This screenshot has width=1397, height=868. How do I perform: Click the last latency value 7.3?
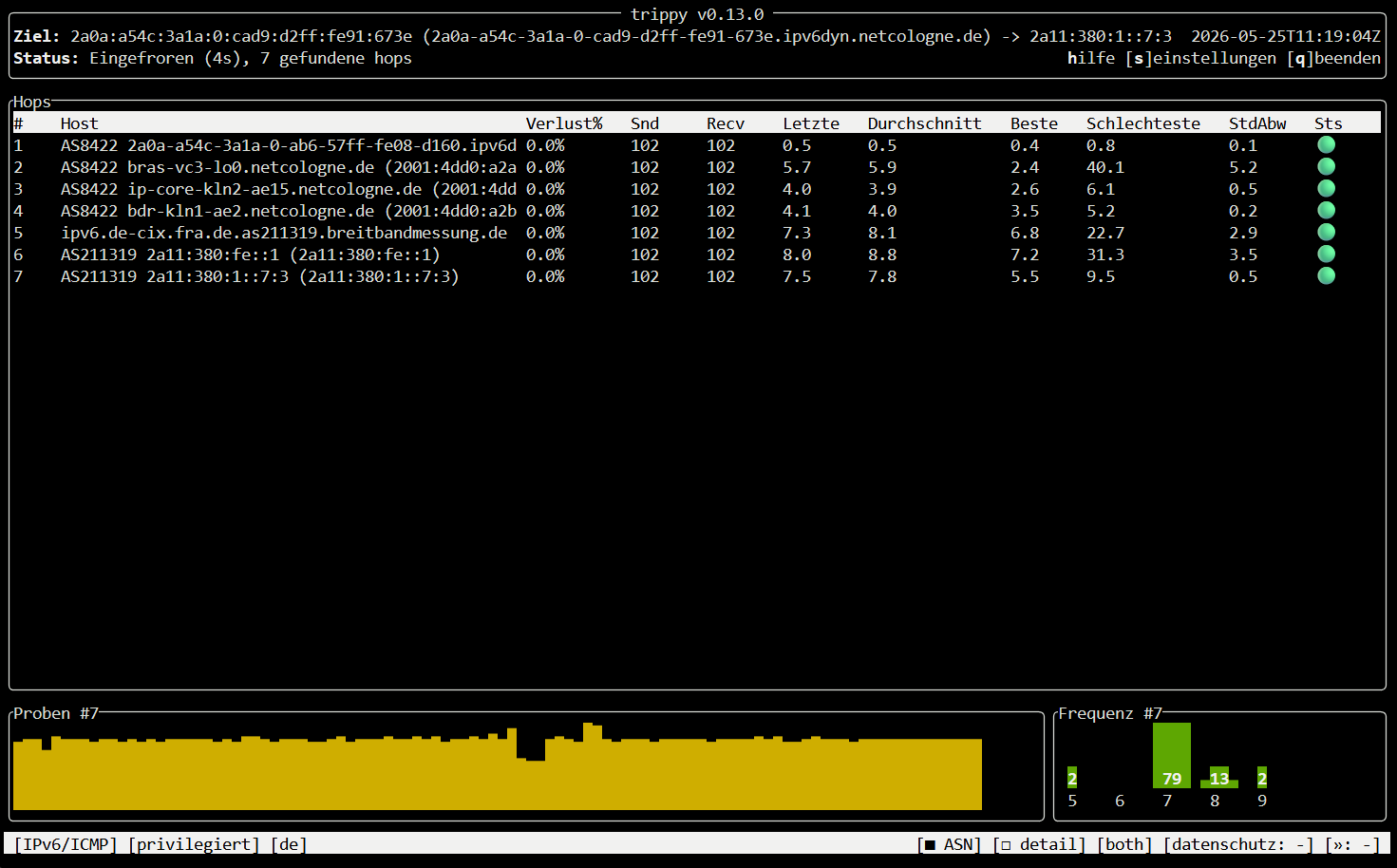pos(797,233)
